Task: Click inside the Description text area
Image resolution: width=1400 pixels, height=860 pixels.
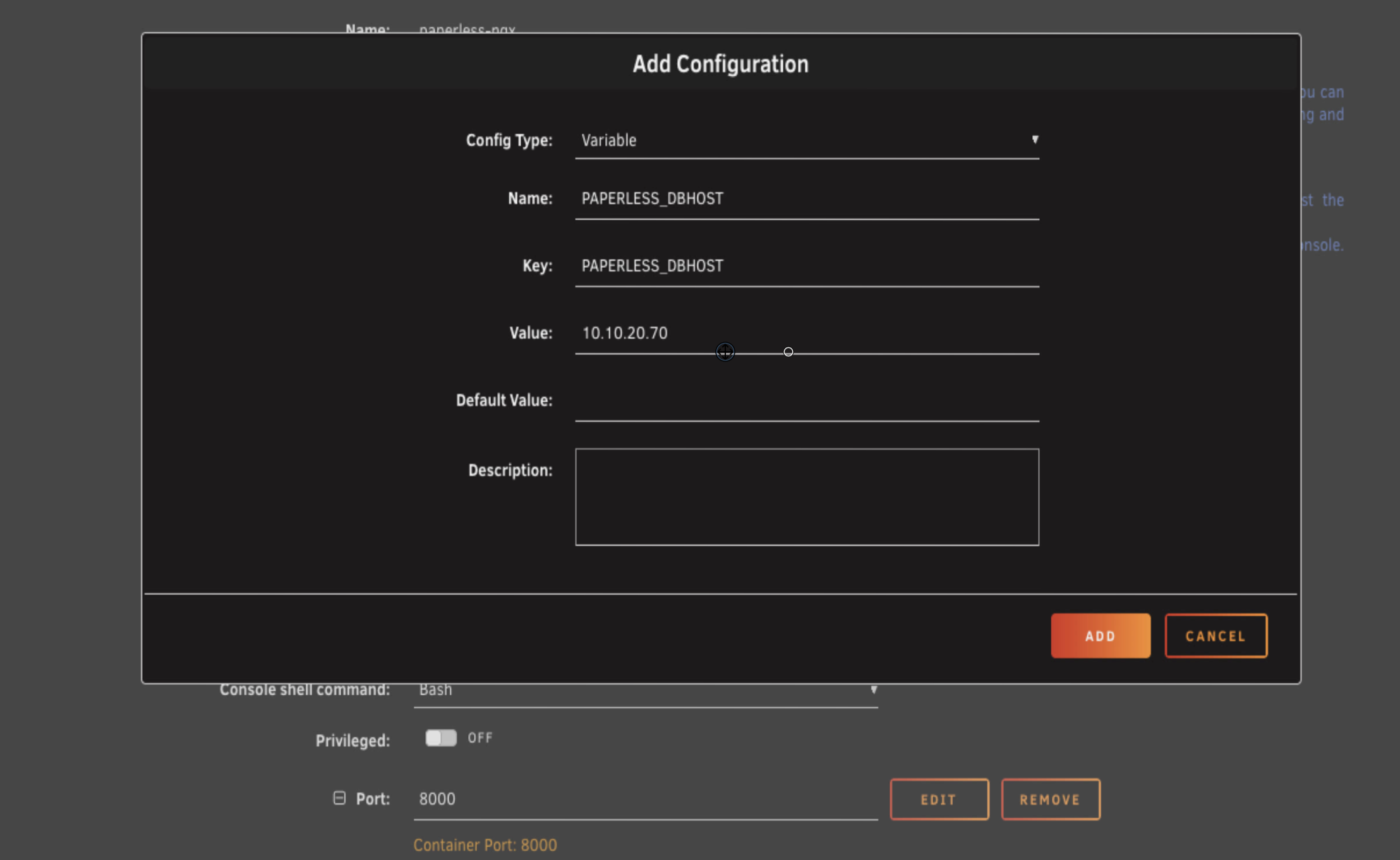Action: point(806,497)
